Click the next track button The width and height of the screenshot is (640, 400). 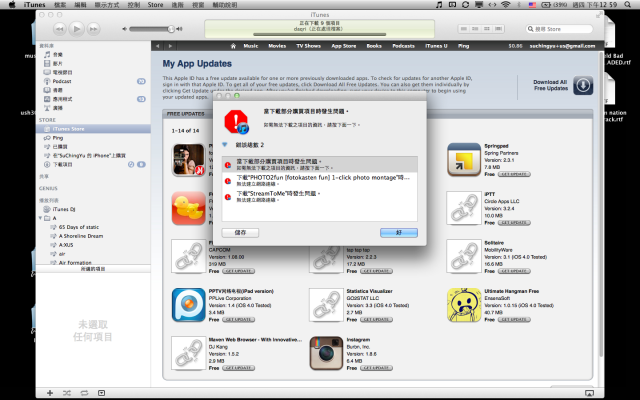click(x=93, y=29)
